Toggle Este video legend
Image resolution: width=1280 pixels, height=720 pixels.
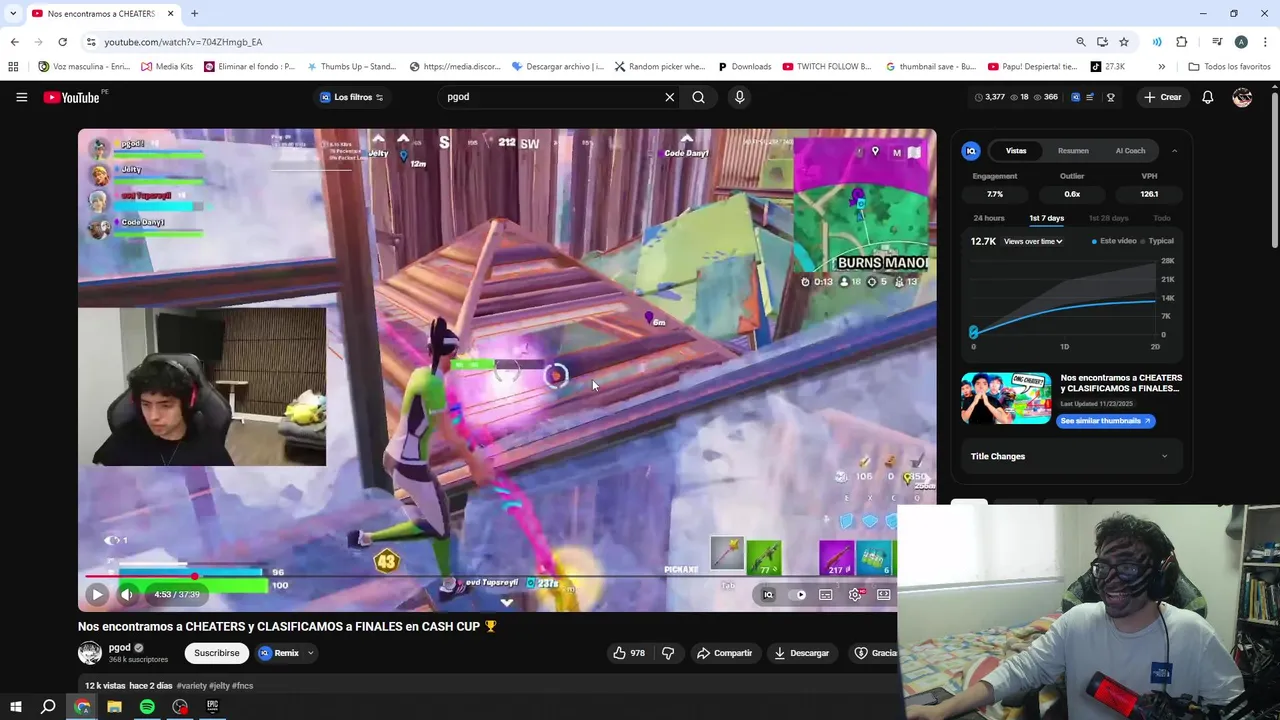coord(1114,241)
